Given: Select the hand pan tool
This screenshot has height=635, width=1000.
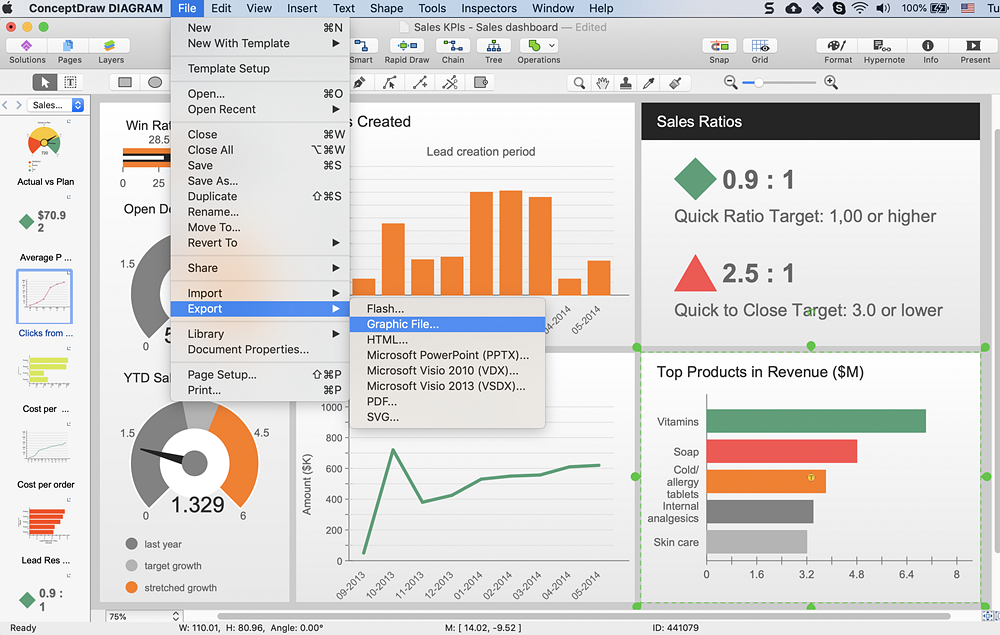Looking at the screenshot, I should pyautogui.click(x=603, y=83).
